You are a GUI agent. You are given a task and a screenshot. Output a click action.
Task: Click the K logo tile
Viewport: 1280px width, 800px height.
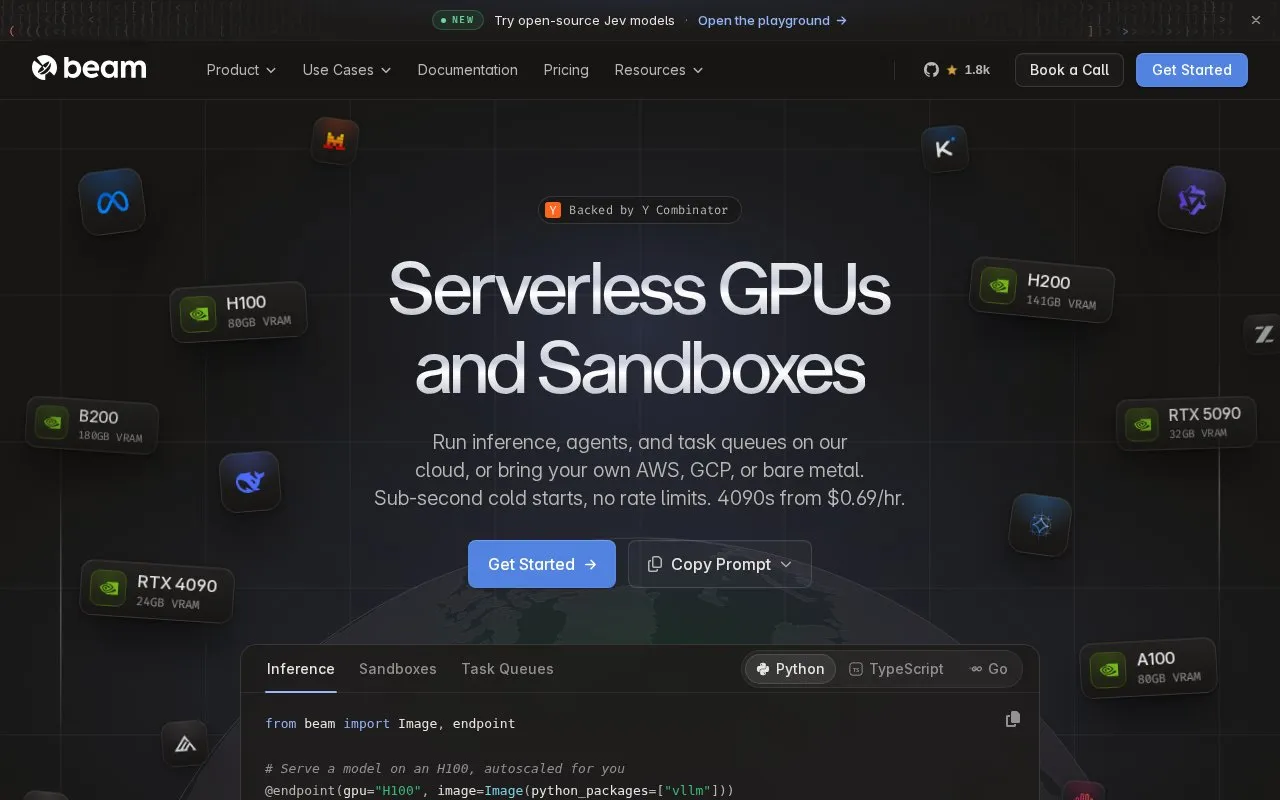[944, 149]
